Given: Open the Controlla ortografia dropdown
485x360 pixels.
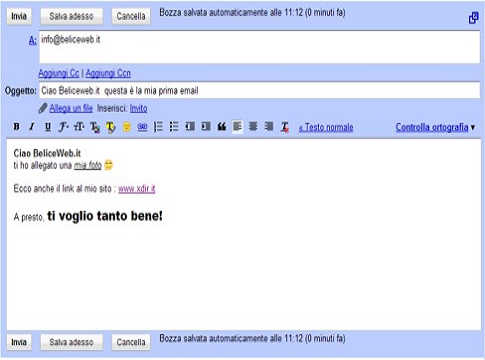Looking at the screenshot, I should [435, 127].
